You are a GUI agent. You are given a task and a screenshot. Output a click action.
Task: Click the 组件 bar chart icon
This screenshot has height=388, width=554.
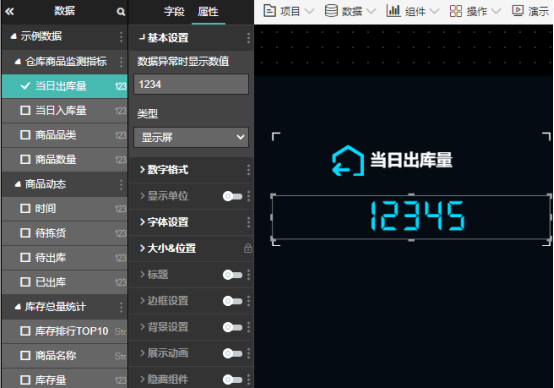[393, 11]
